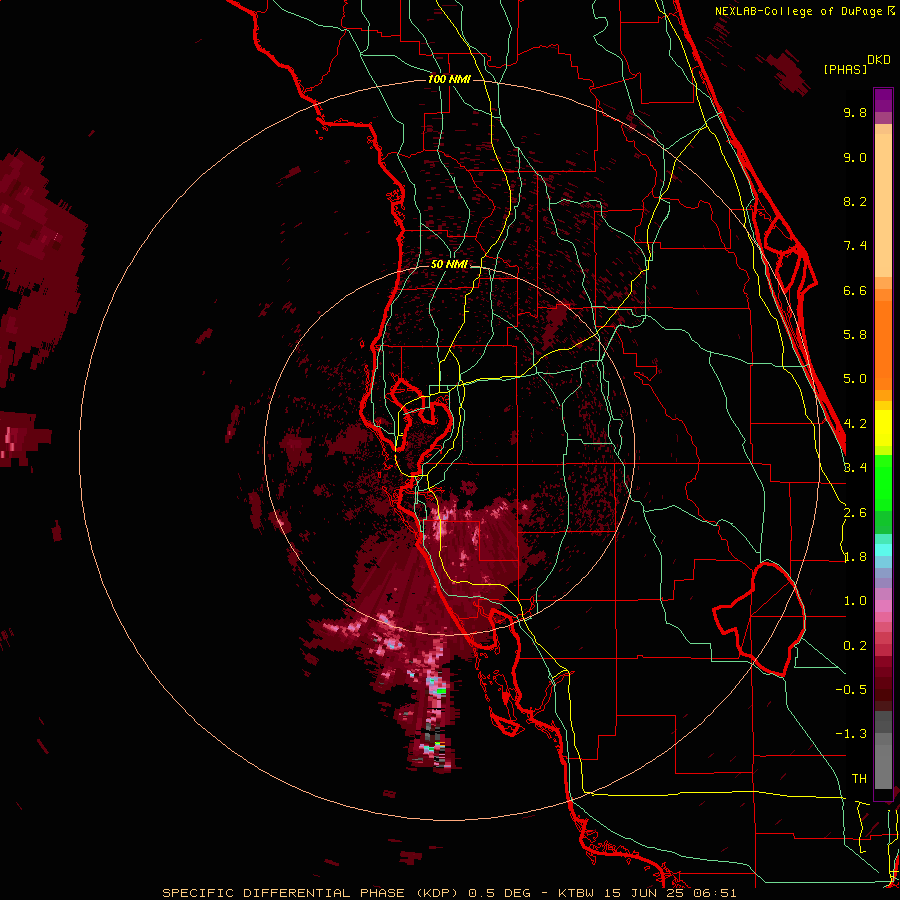
Task: Click the 7.4 value on color scale
Action: point(855,246)
